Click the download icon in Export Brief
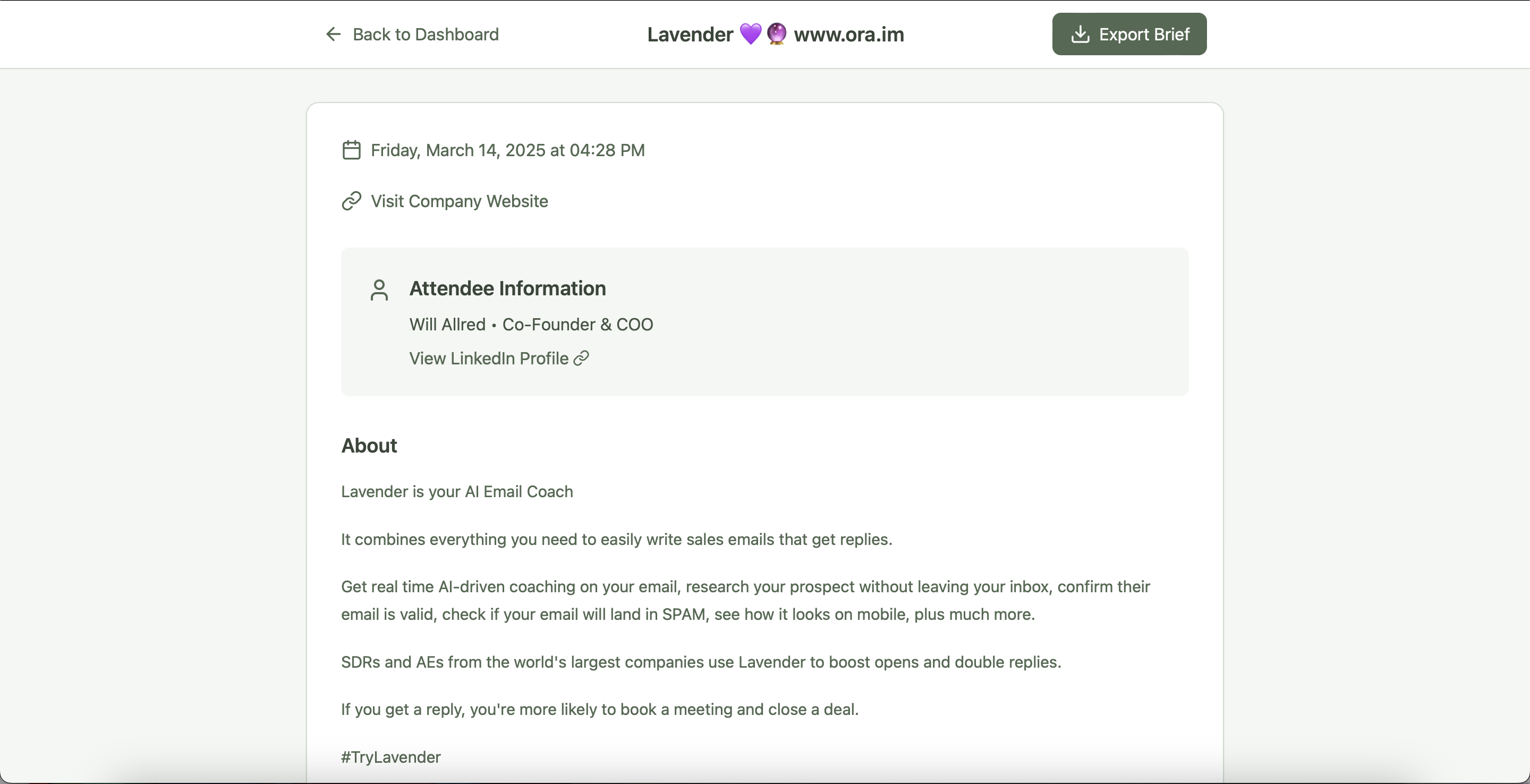Viewport: 1530px width, 784px height. pos(1080,35)
